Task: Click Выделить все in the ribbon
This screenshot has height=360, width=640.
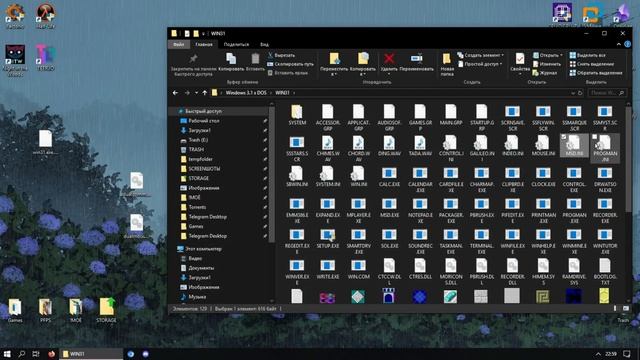Action: coord(587,55)
